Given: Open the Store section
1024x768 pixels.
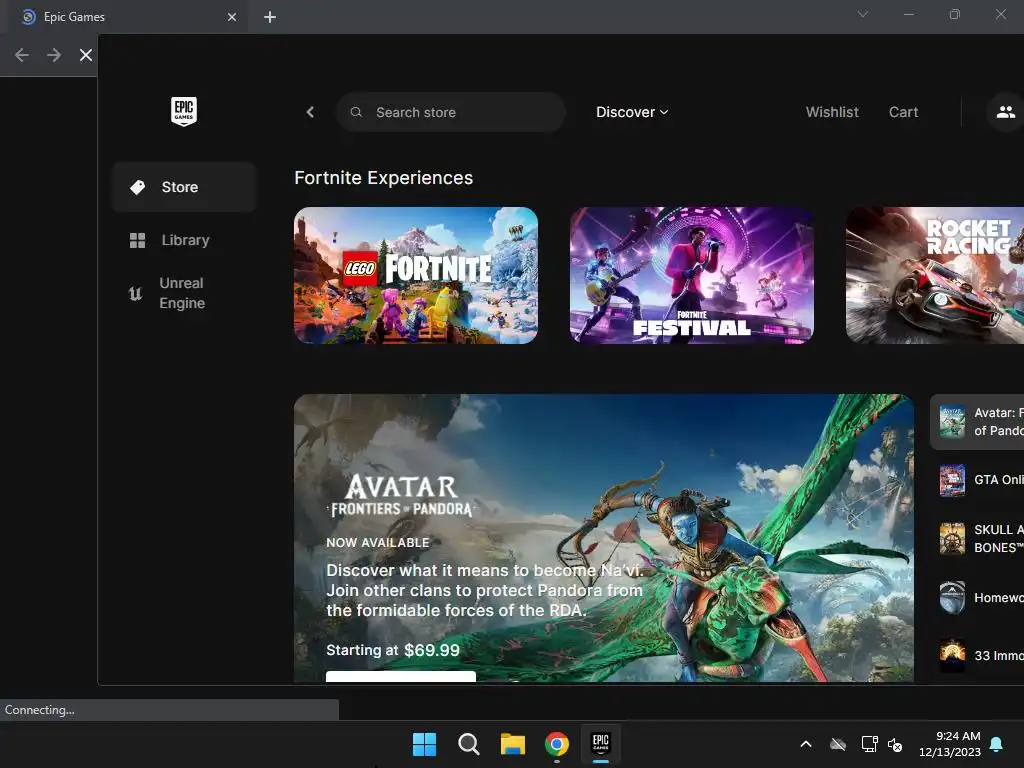Looking at the screenshot, I should pos(184,187).
